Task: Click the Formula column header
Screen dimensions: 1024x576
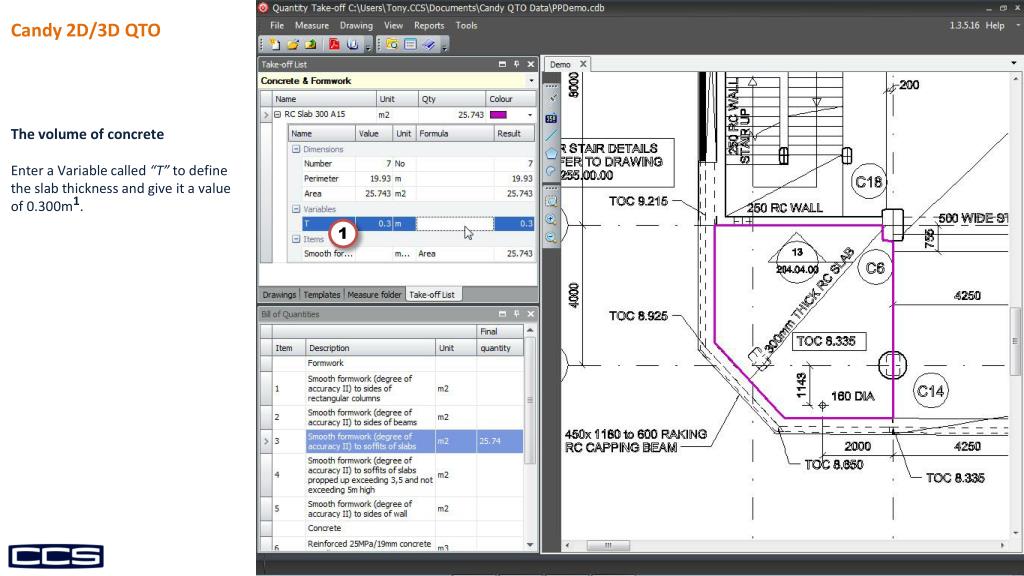Action: point(455,134)
